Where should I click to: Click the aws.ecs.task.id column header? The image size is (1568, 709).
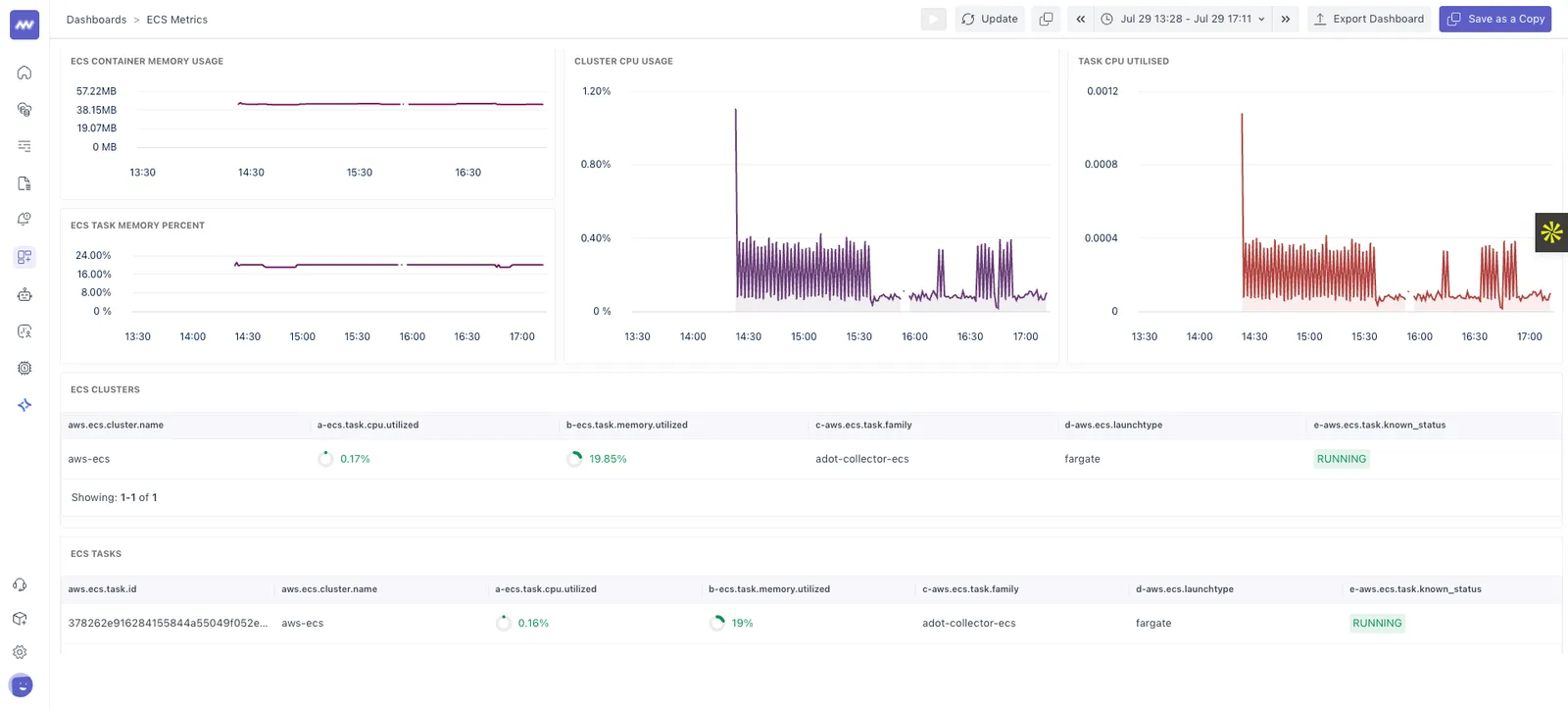tap(102, 589)
